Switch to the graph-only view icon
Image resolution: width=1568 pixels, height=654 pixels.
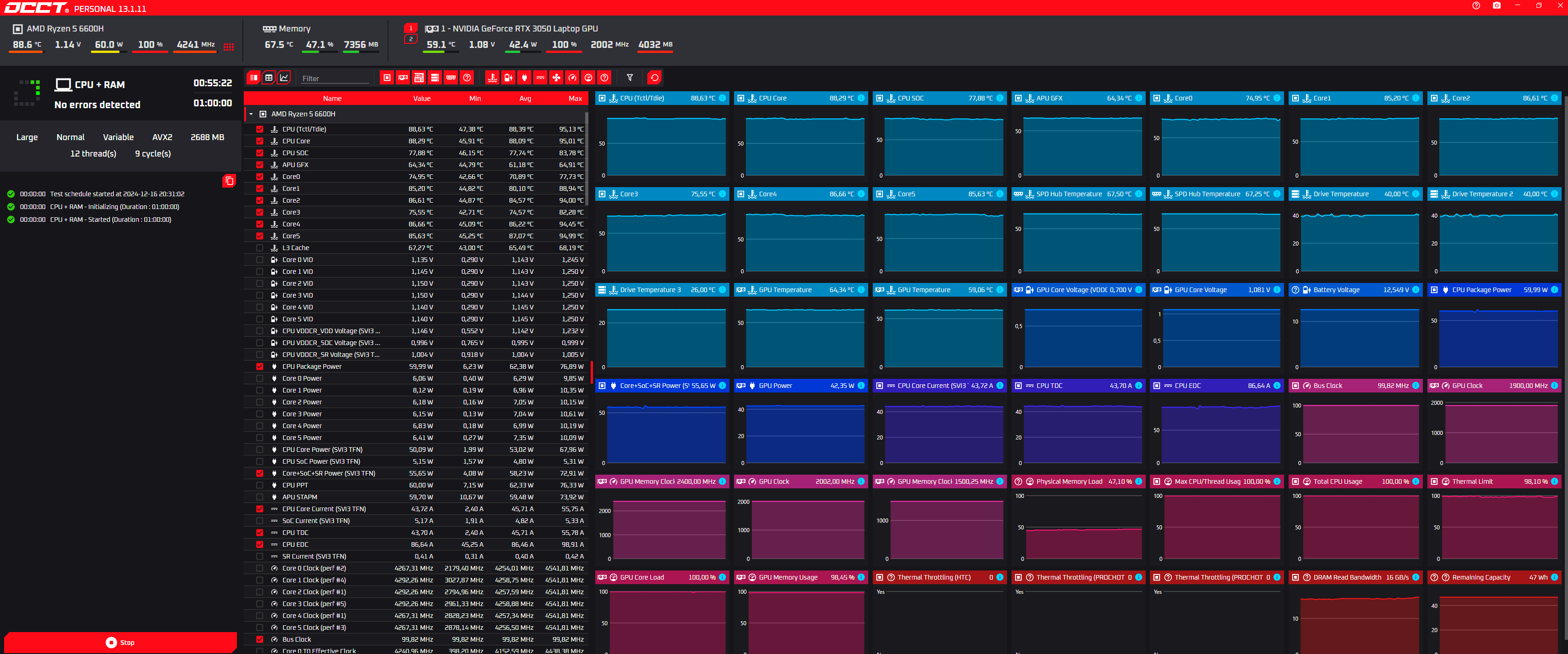click(284, 78)
